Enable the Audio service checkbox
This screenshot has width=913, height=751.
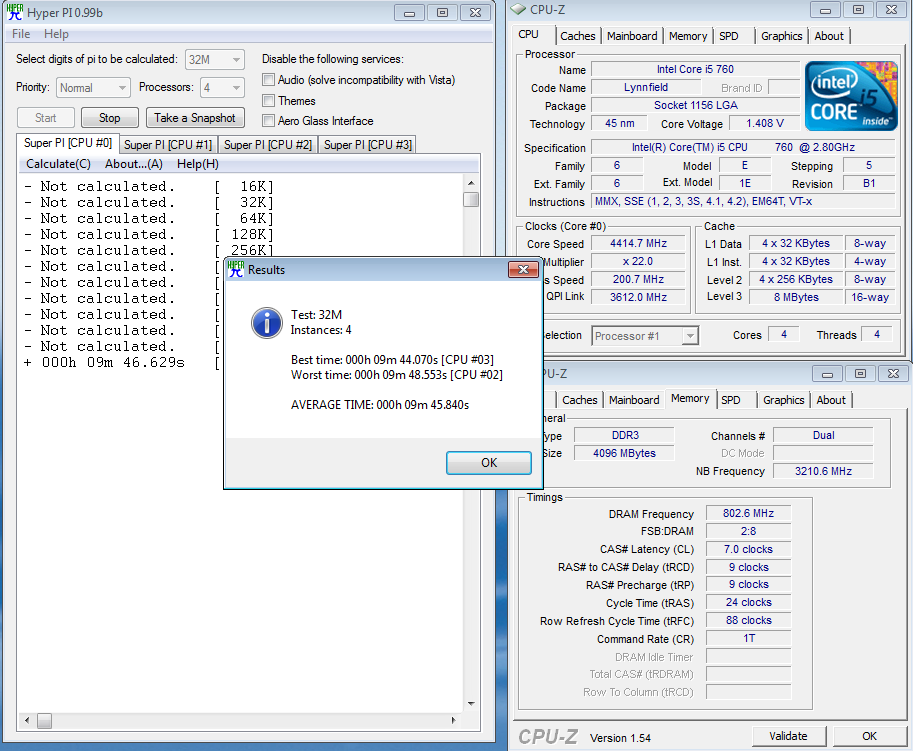pyautogui.click(x=268, y=80)
